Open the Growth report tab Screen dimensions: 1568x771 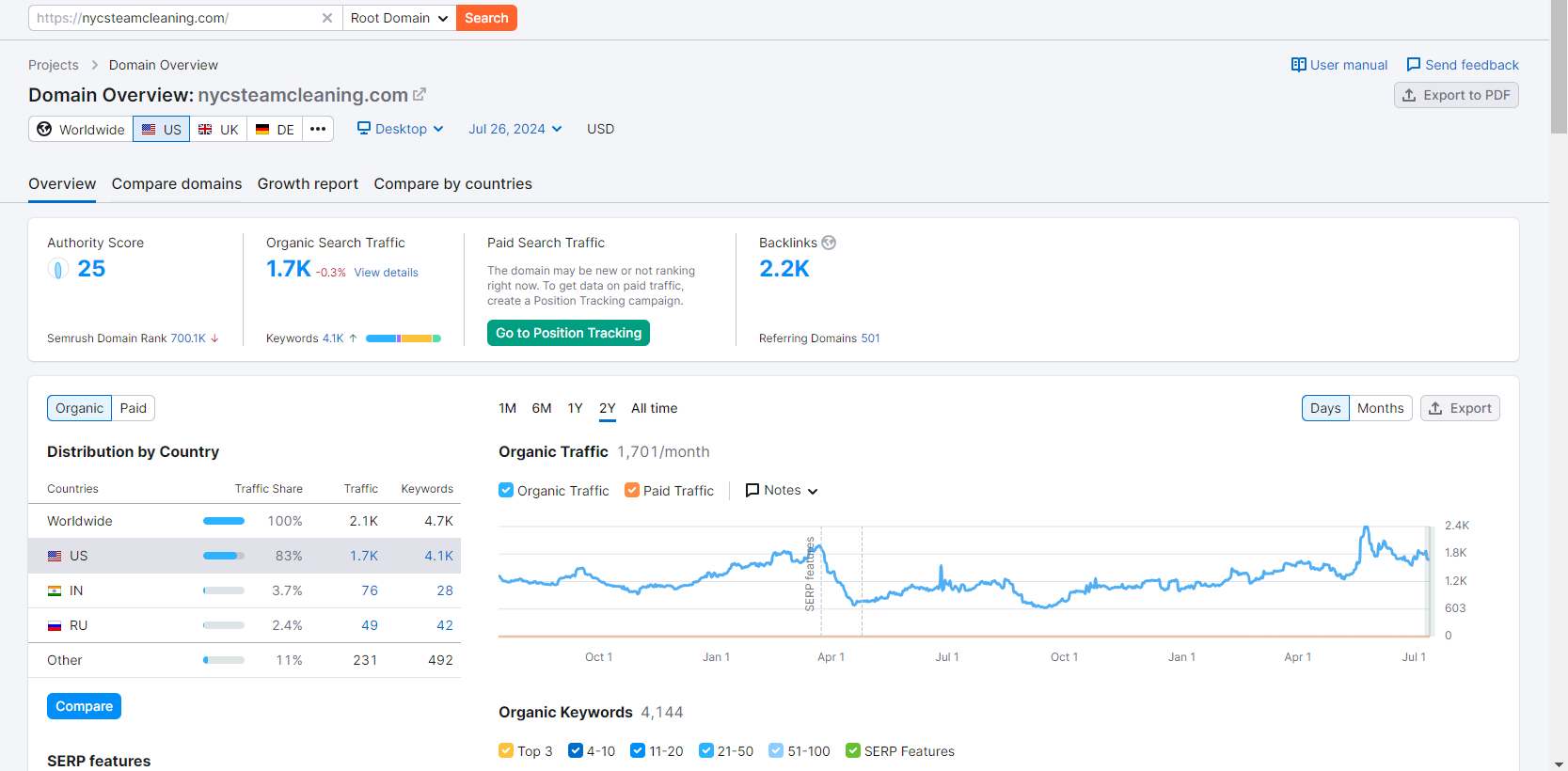308,184
